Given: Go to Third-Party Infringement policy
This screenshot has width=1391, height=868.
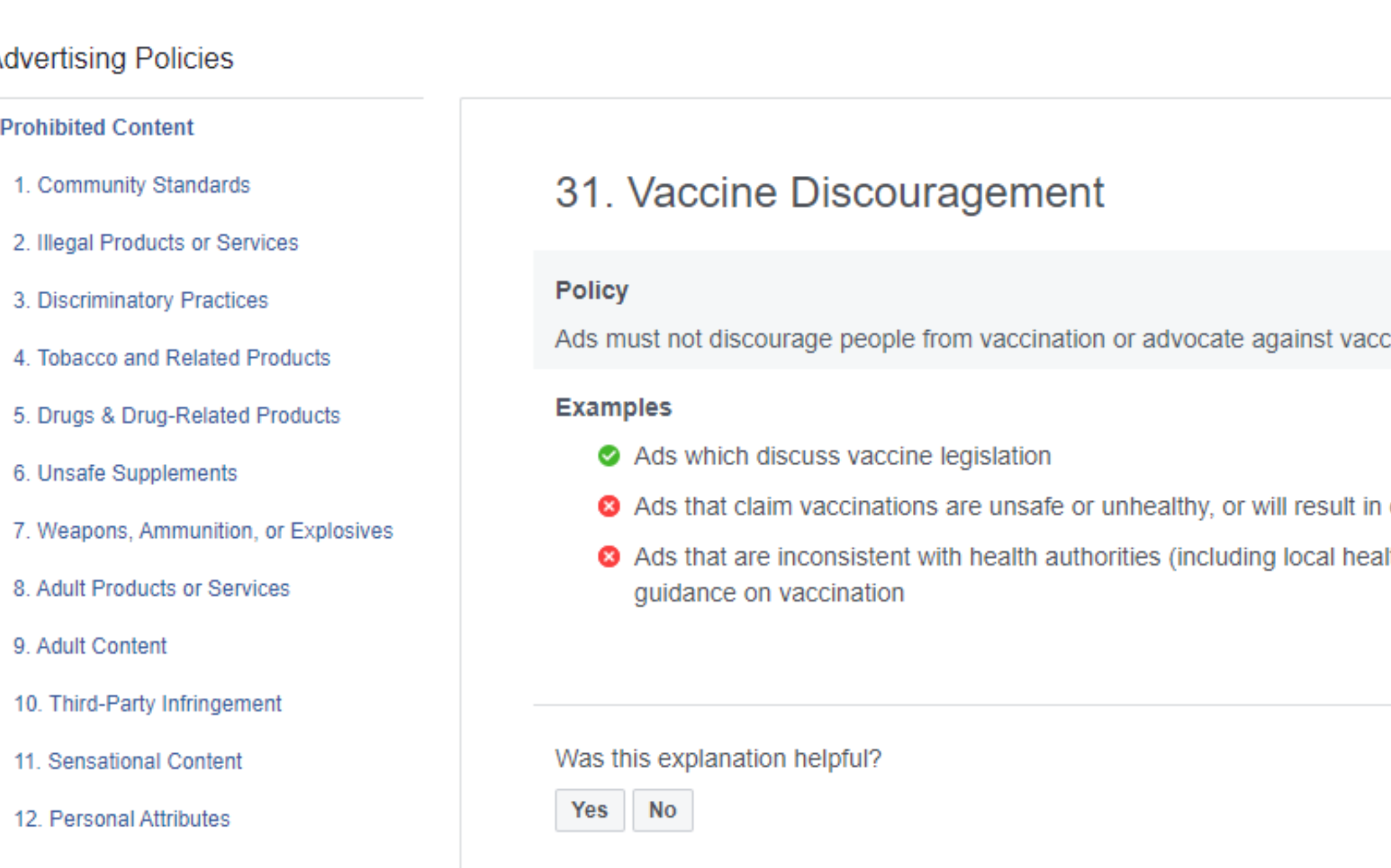Looking at the screenshot, I should click(x=148, y=704).
